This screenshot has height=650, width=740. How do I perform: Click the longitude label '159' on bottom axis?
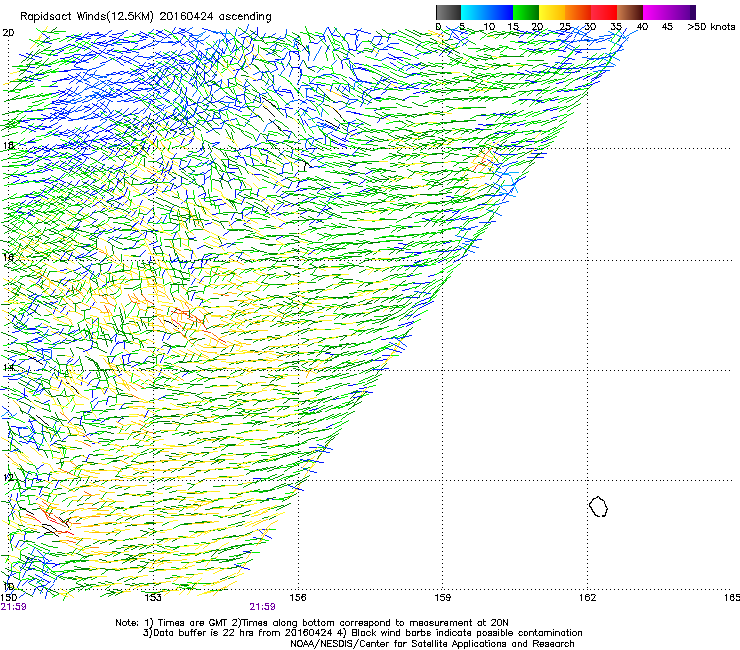coord(442,598)
